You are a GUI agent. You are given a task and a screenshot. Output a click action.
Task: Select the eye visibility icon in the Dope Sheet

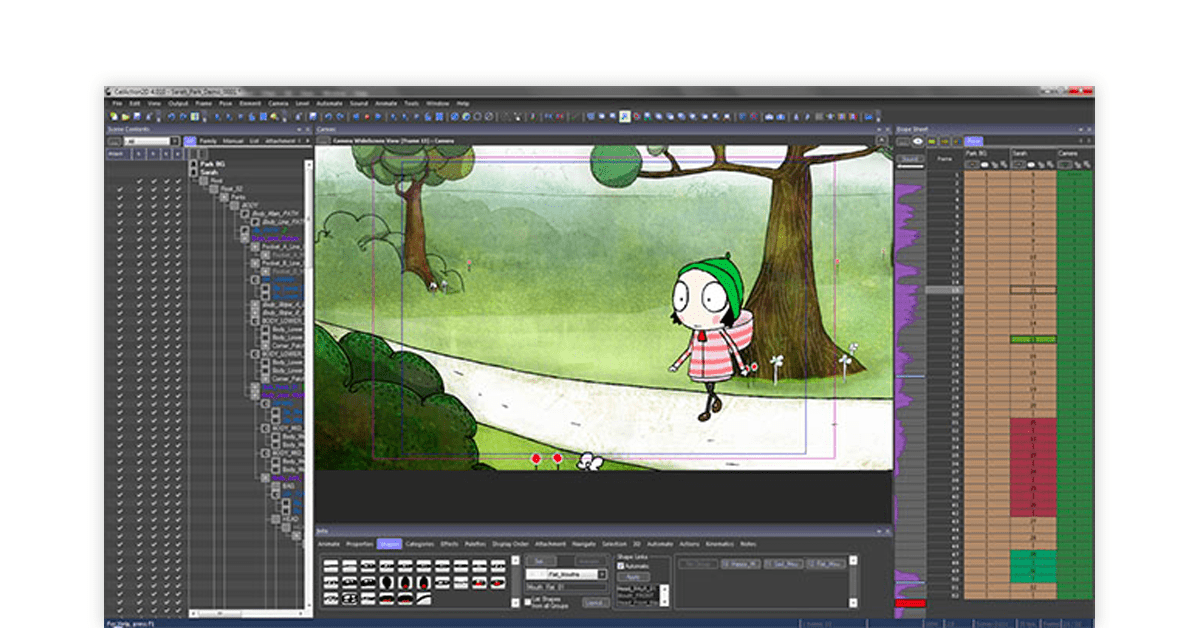click(918, 141)
